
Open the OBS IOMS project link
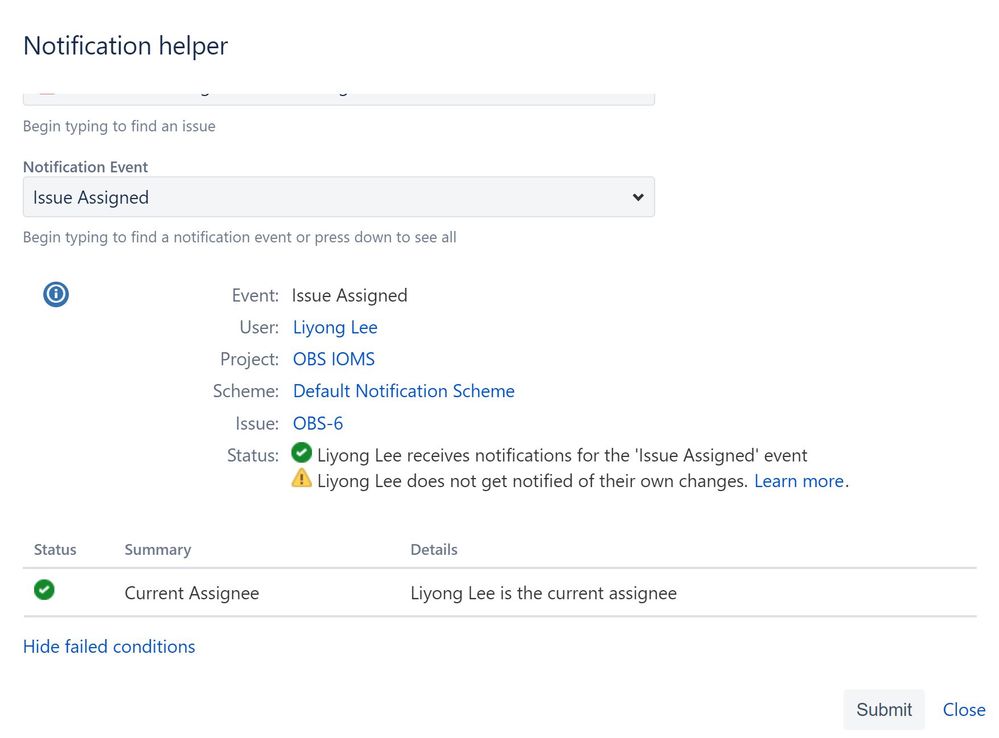click(334, 359)
